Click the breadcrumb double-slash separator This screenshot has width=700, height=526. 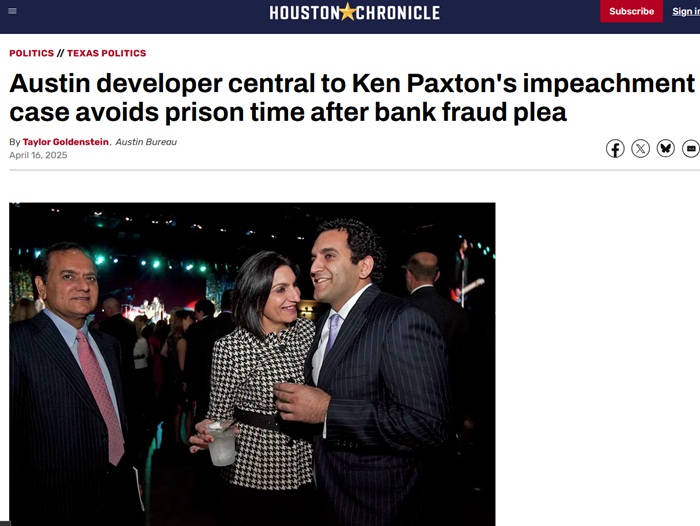point(60,53)
